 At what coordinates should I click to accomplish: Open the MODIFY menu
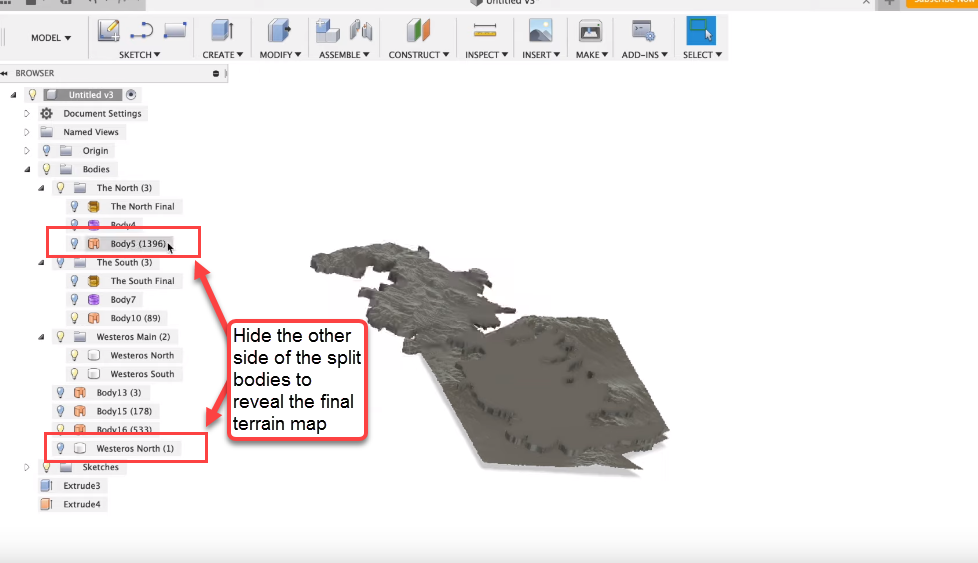tap(280, 55)
